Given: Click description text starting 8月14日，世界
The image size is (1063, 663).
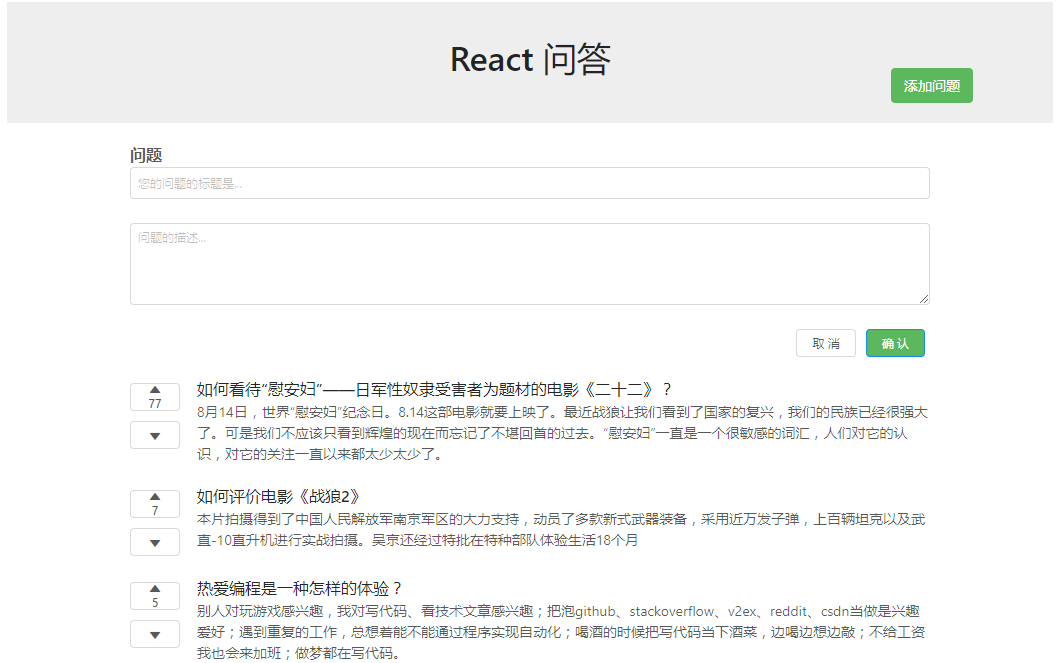Looking at the screenshot, I should pyautogui.click(x=562, y=433).
